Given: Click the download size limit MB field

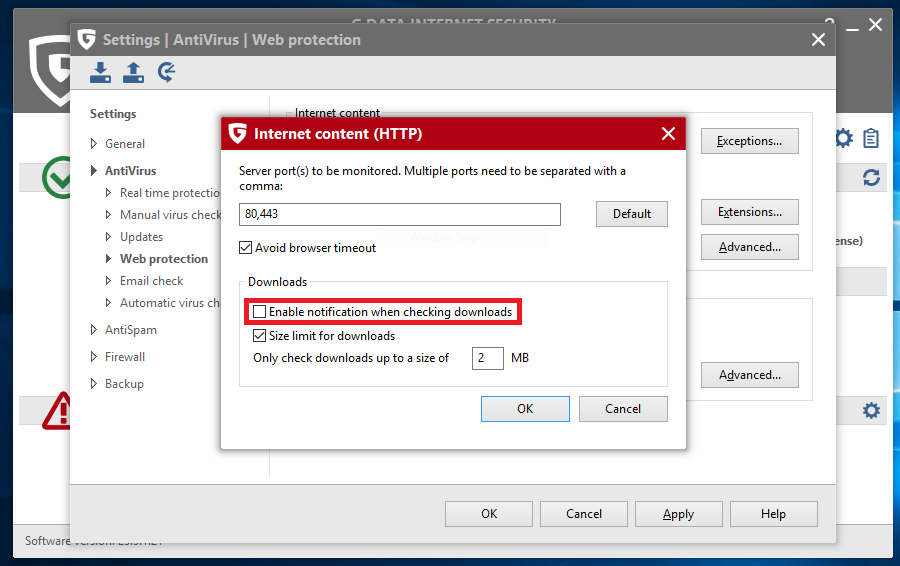Looking at the screenshot, I should click(x=487, y=358).
